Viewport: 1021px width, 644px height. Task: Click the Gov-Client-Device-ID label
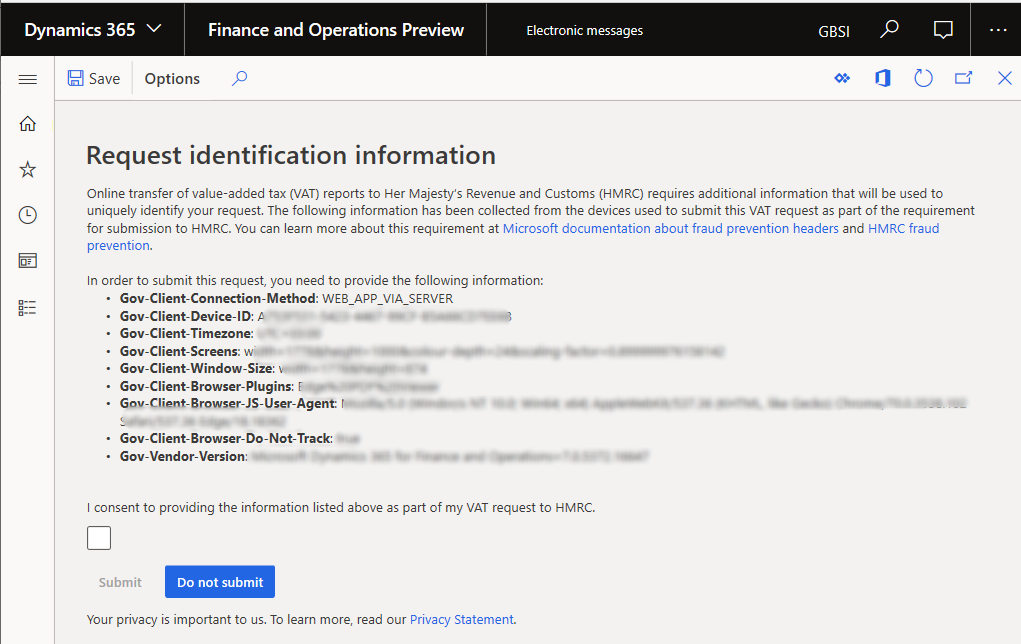coord(185,316)
